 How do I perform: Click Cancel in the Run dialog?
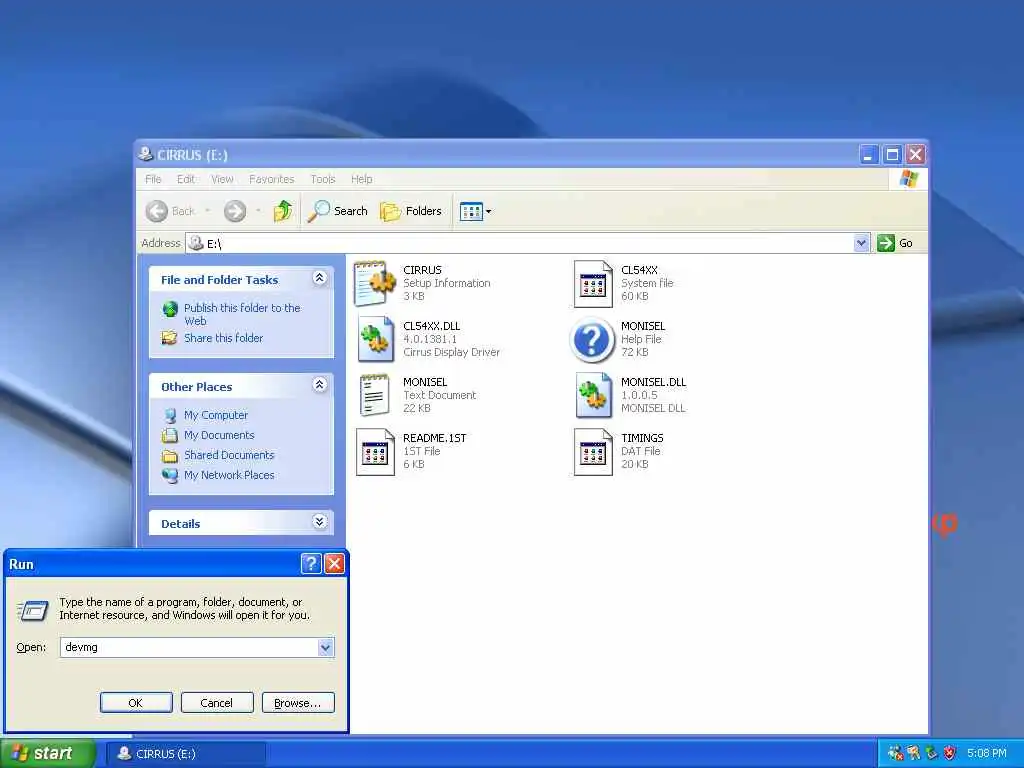[216, 703]
